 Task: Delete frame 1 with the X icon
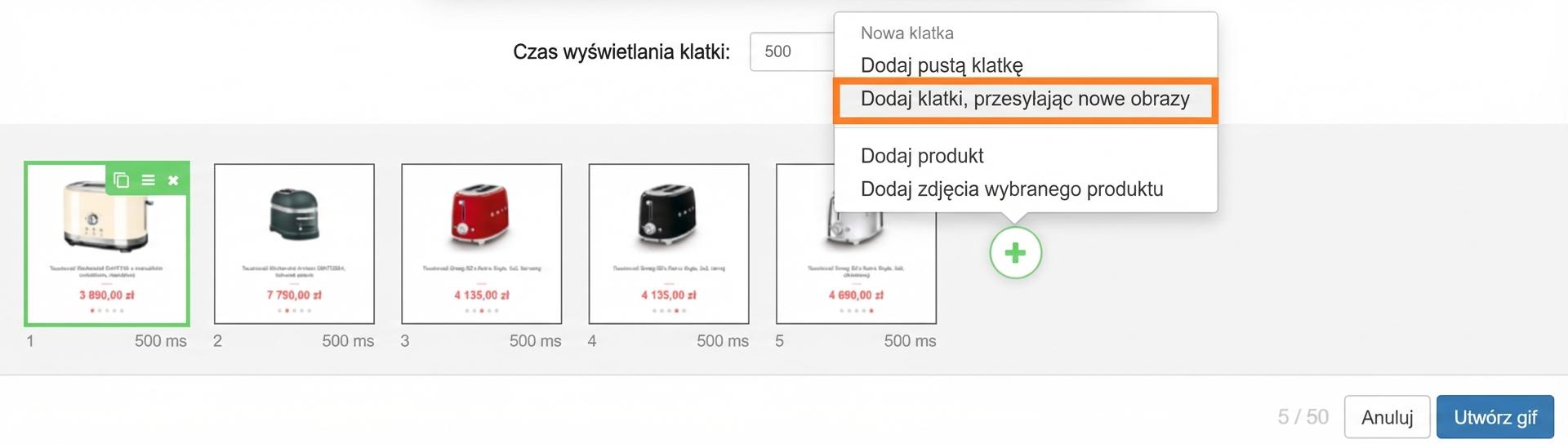pos(173,180)
